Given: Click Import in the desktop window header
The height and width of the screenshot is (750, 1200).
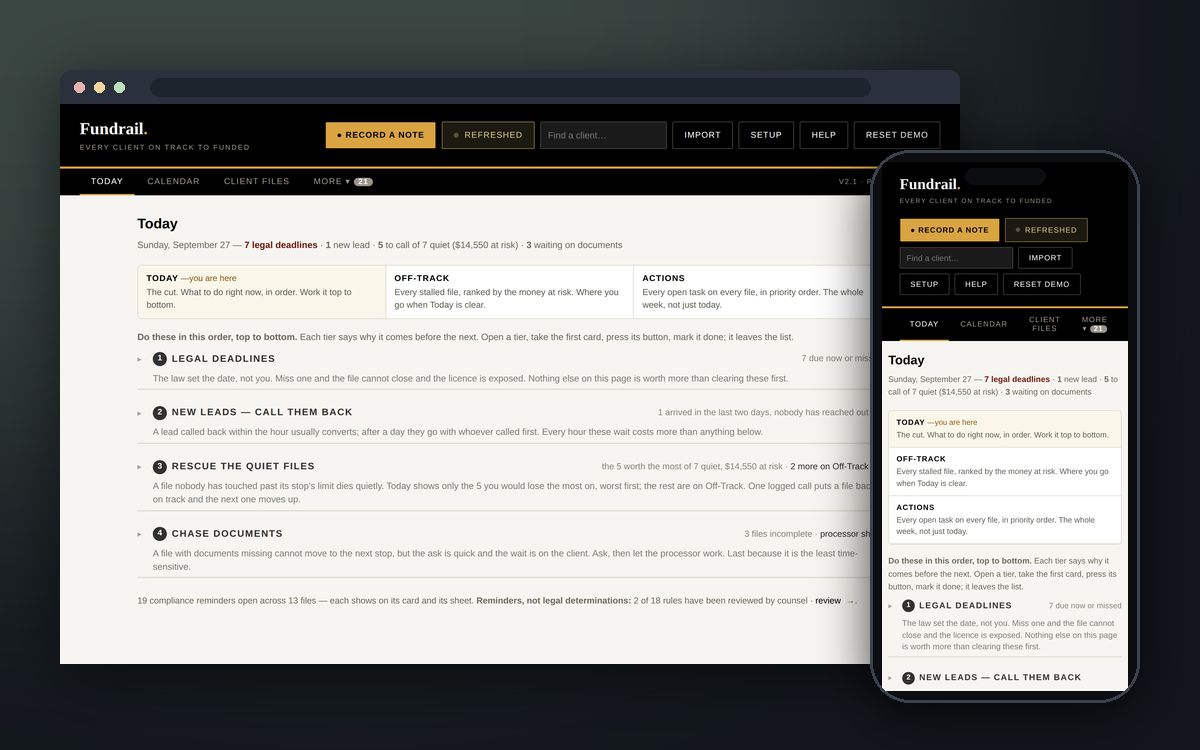Looking at the screenshot, I should pos(702,135).
